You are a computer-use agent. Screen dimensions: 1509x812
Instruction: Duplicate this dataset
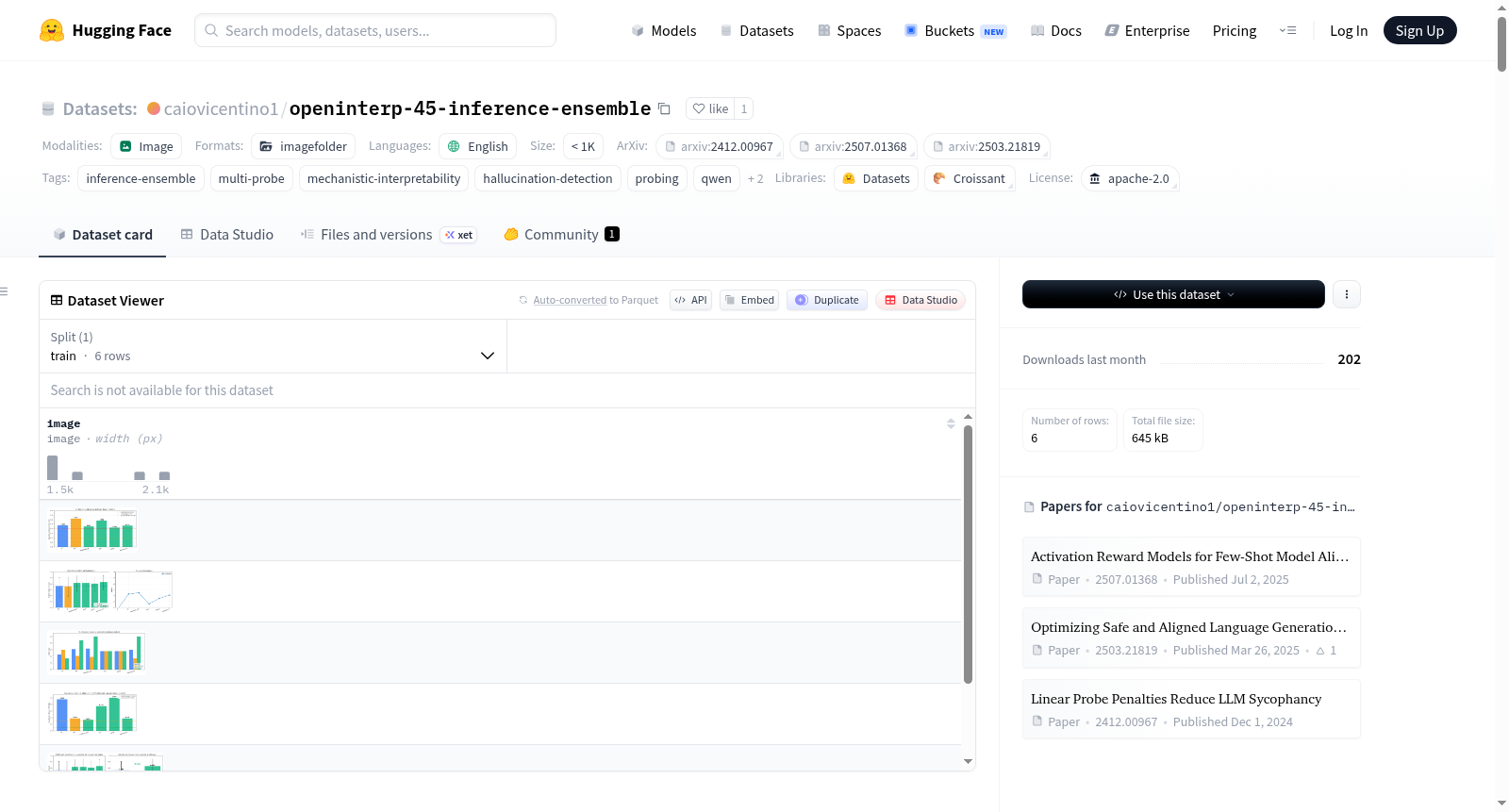pos(826,300)
